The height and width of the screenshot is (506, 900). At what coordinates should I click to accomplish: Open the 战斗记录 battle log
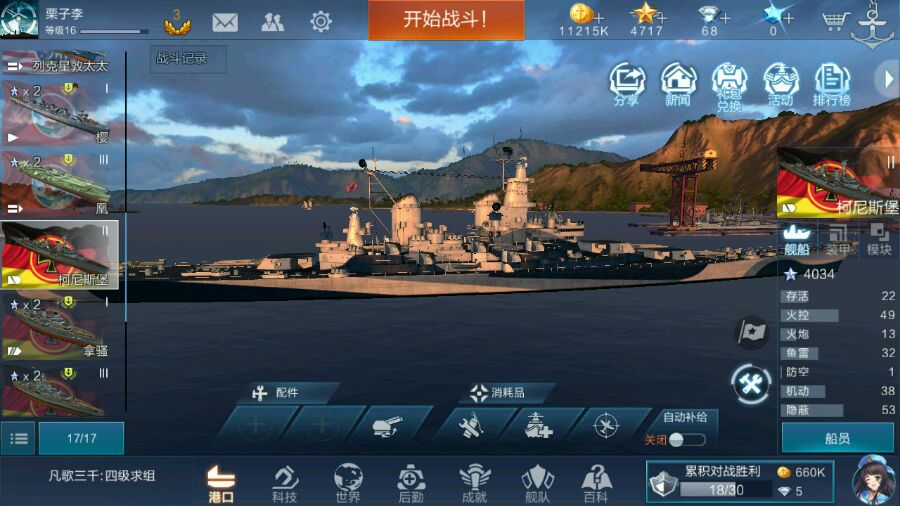tap(188, 59)
